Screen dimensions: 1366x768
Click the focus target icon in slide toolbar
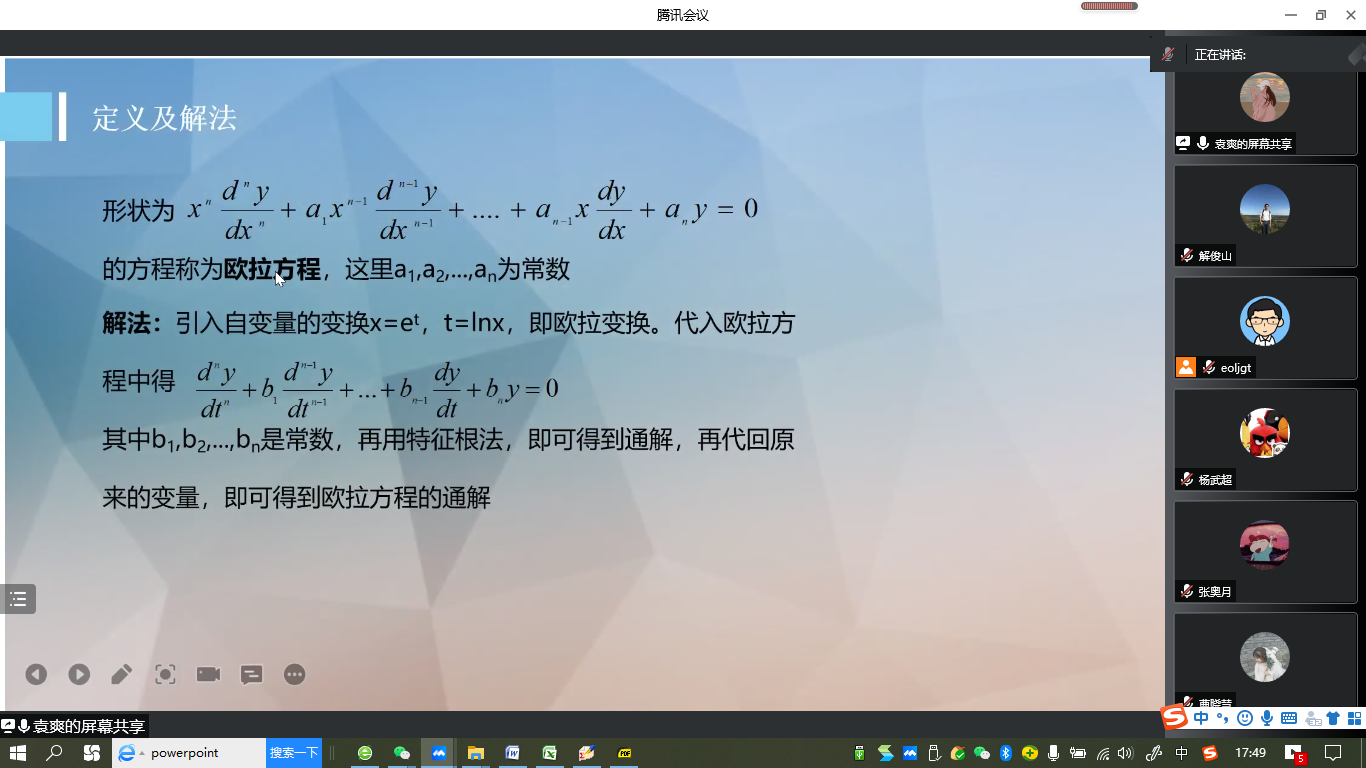(x=165, y=675)
